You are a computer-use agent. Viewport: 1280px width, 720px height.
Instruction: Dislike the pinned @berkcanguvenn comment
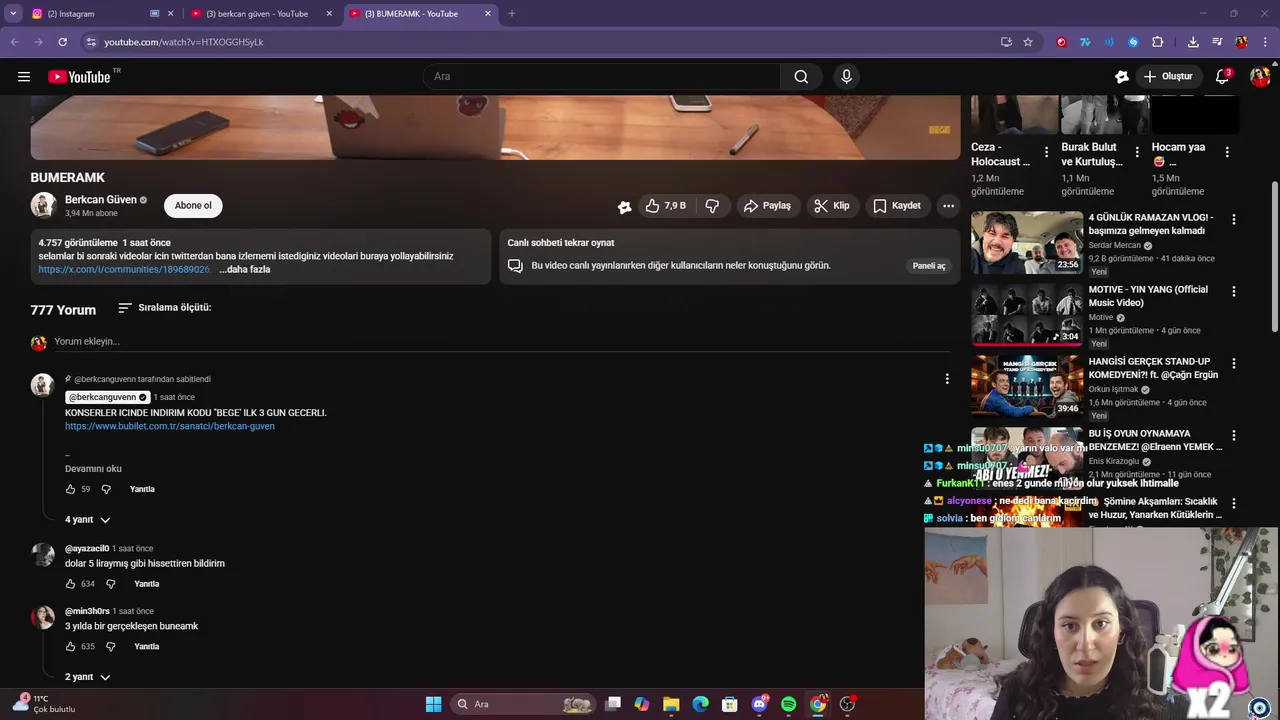click(106, 489)
